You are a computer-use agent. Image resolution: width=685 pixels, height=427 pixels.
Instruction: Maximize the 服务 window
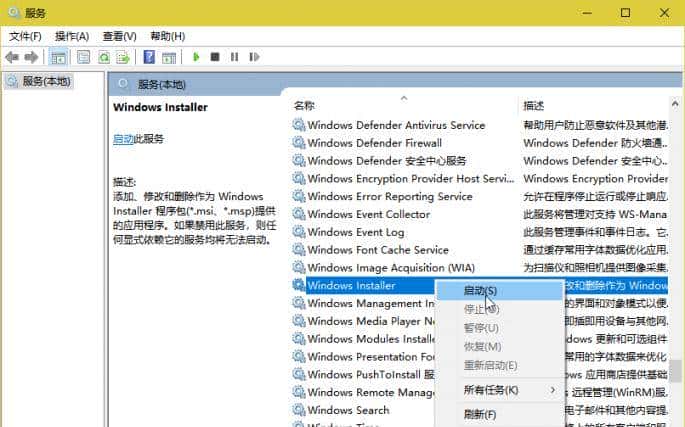click(625, 13)
